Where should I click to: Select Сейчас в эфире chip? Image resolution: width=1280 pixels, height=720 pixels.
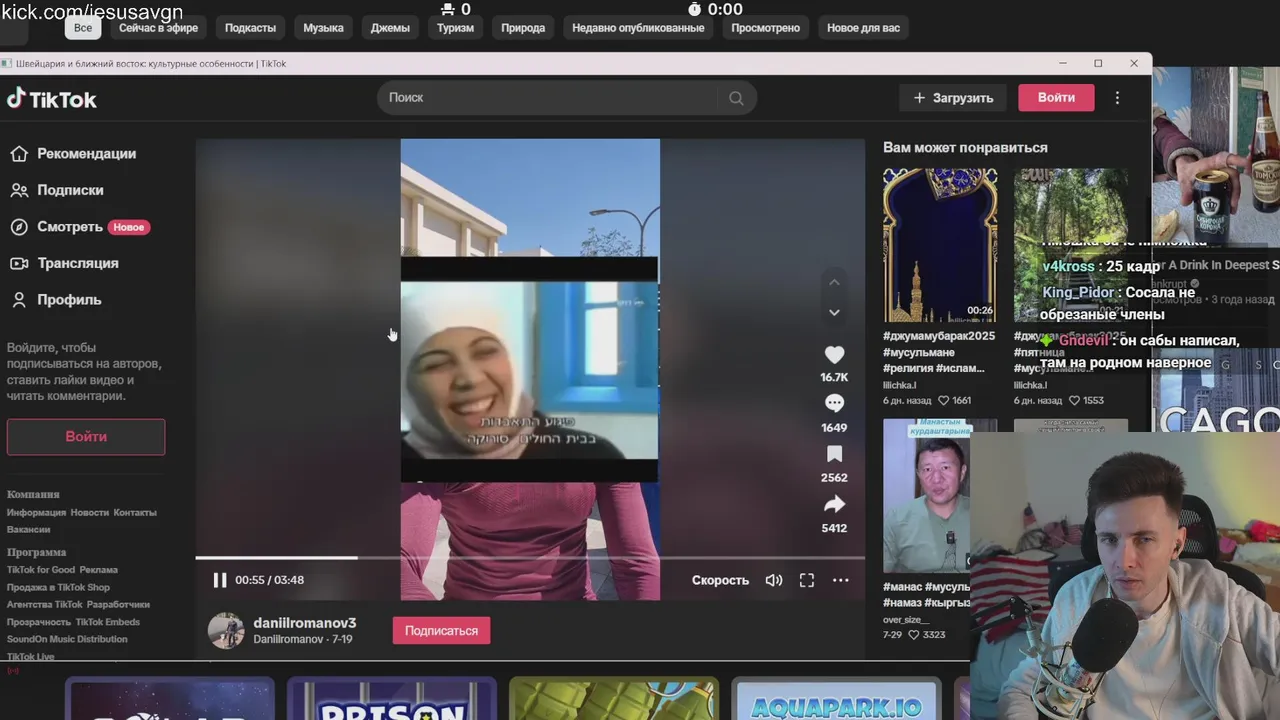tap(159, 28)
